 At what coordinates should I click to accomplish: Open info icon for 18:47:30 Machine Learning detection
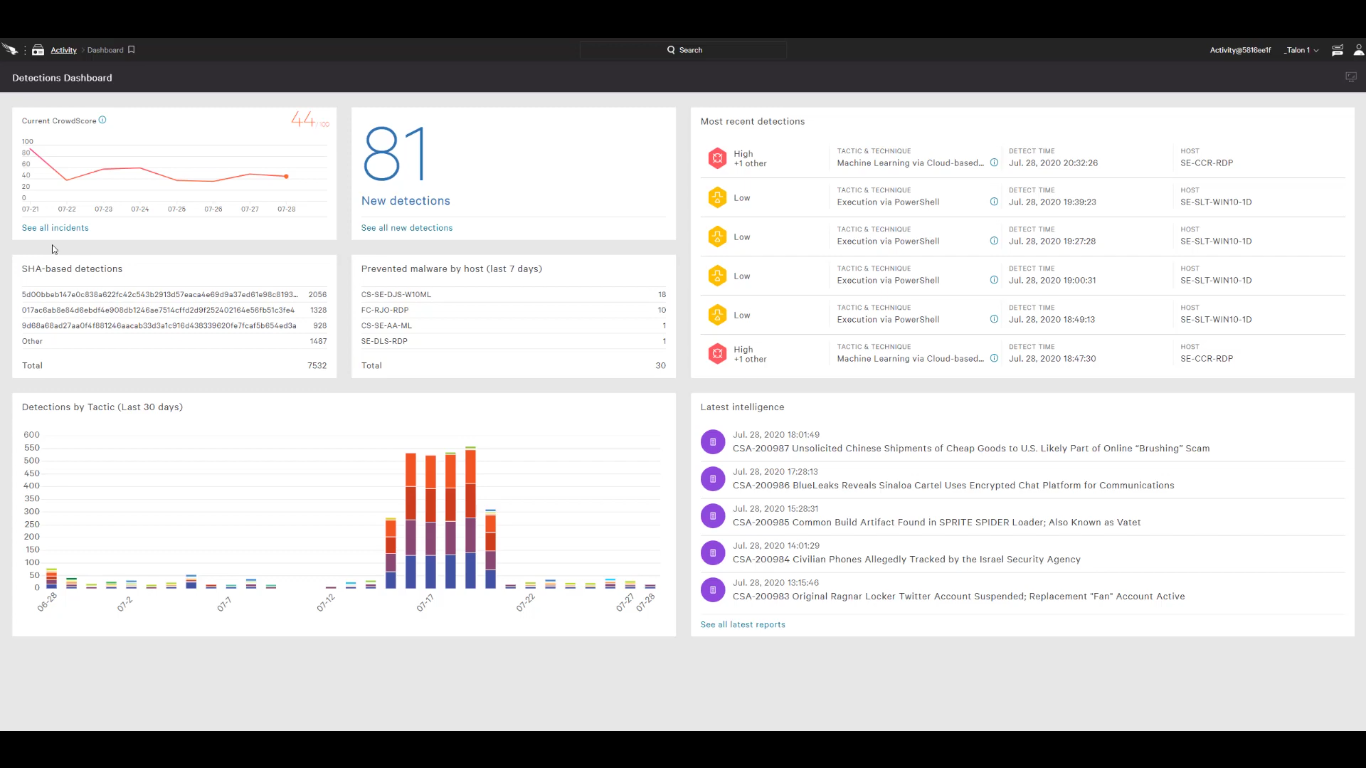pyautogui.click(x=994, y=358)
